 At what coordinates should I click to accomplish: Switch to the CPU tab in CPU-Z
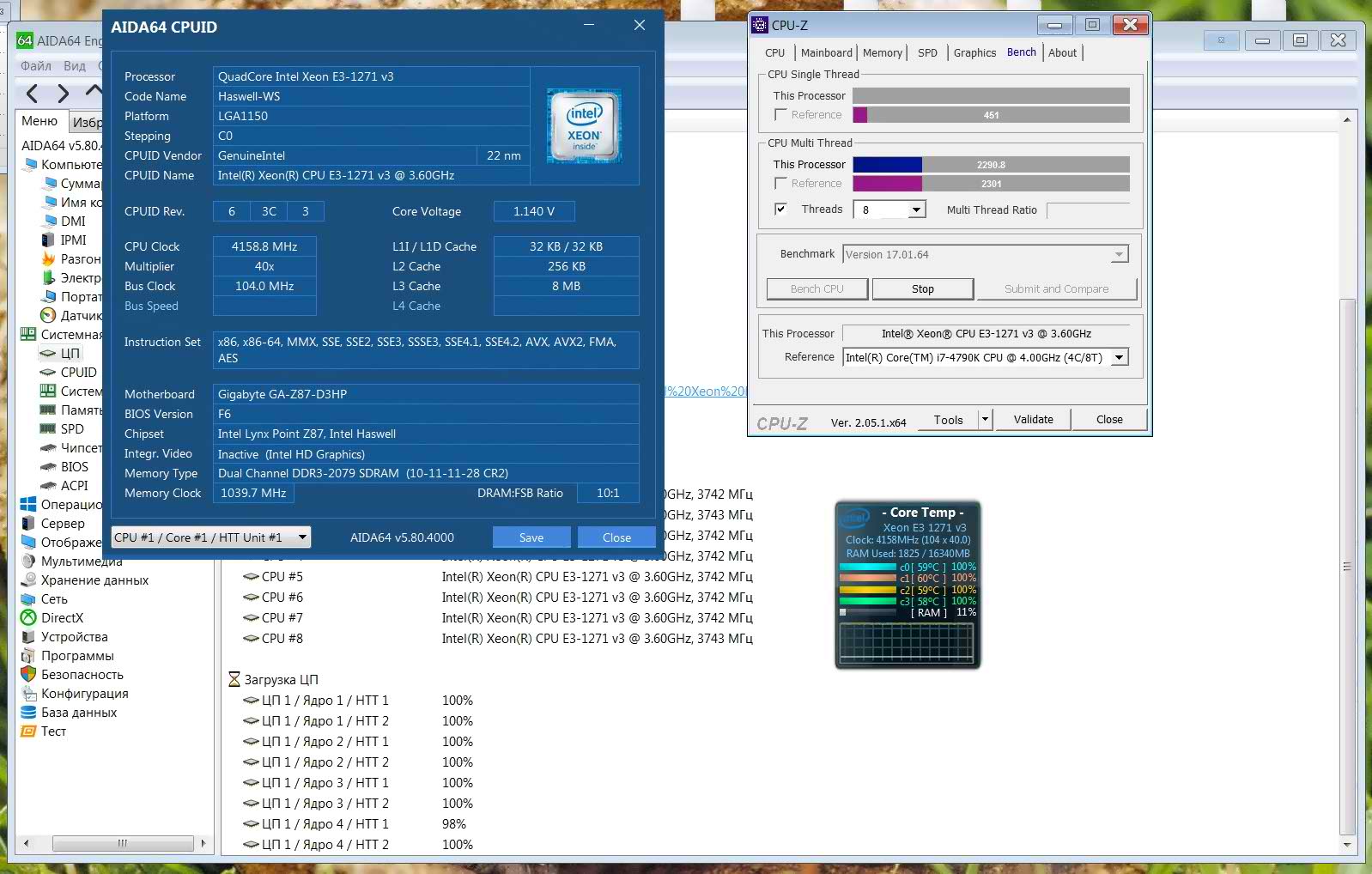pyautogui.click(x=775, y=52)
